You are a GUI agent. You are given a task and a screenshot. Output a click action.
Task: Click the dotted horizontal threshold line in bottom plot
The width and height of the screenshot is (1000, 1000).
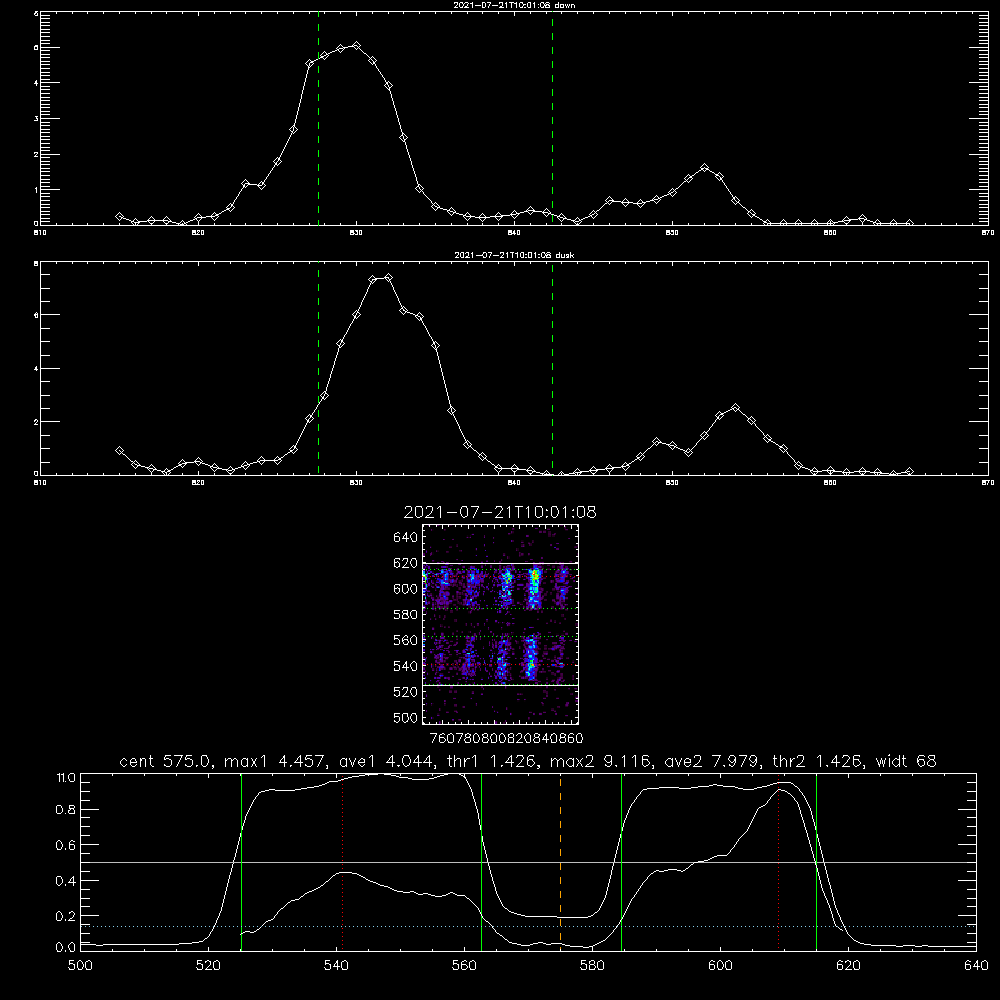point(528,926)
